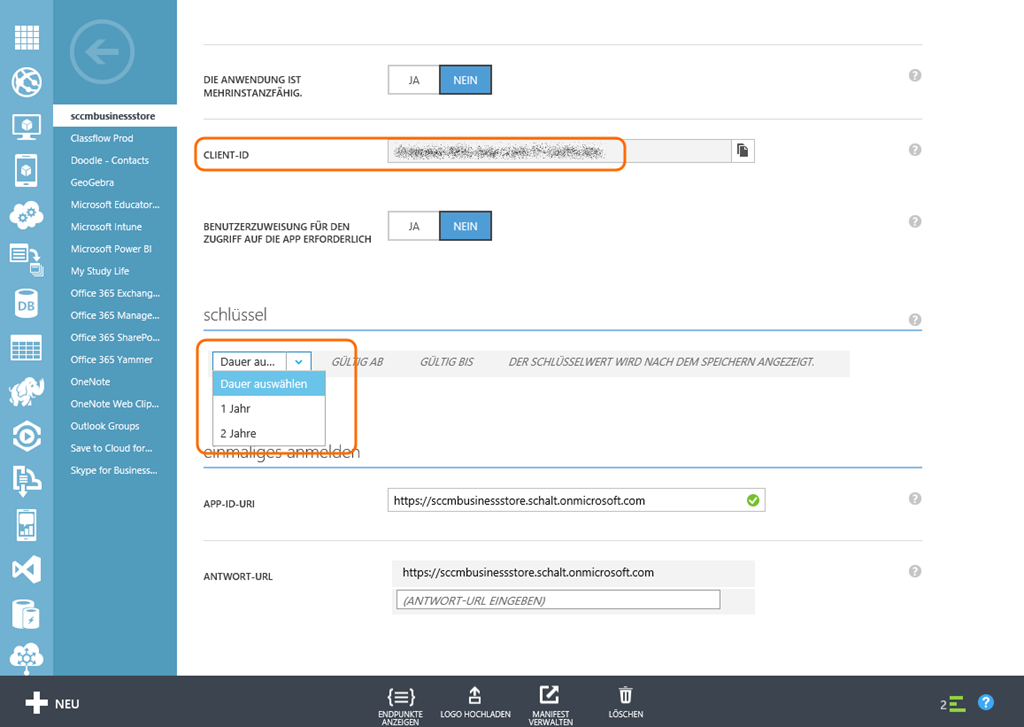Open help icon beside Client-ID
The width and height of the screenshot is (1024, 727).
pyautogui.click(x=914, y=150)
